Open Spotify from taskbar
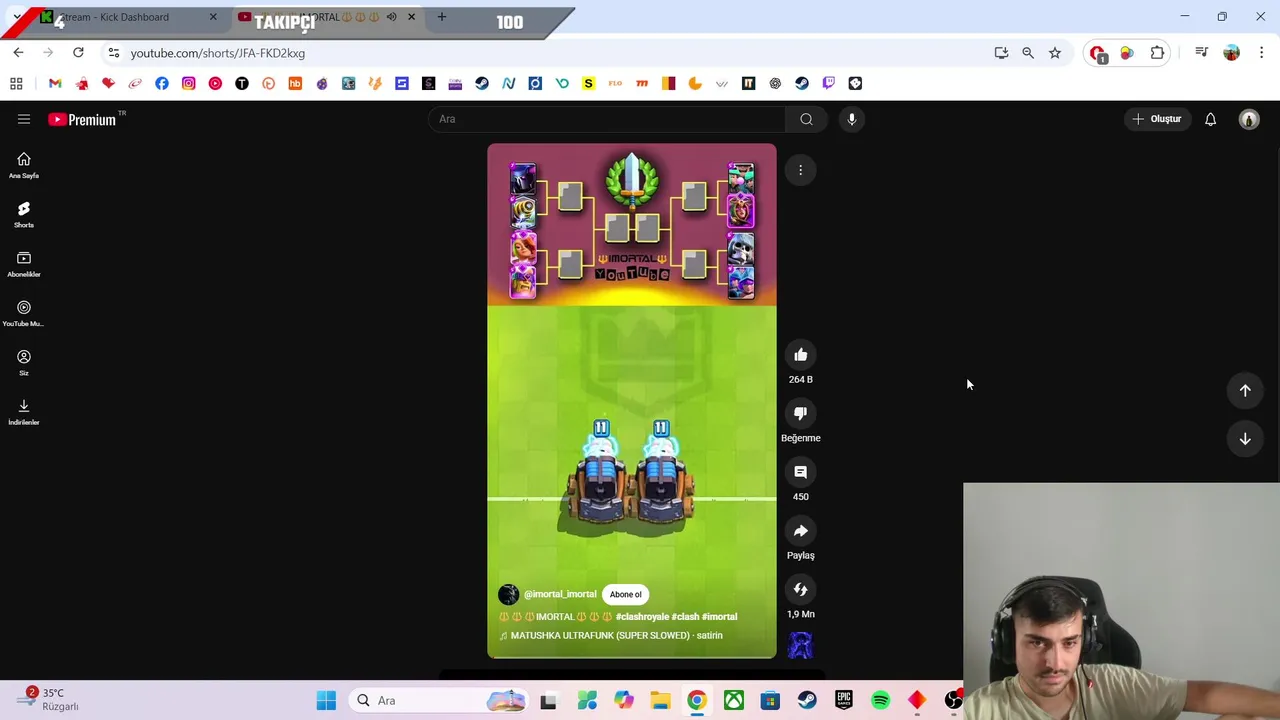1280x720 pixels. pos(881,700)
